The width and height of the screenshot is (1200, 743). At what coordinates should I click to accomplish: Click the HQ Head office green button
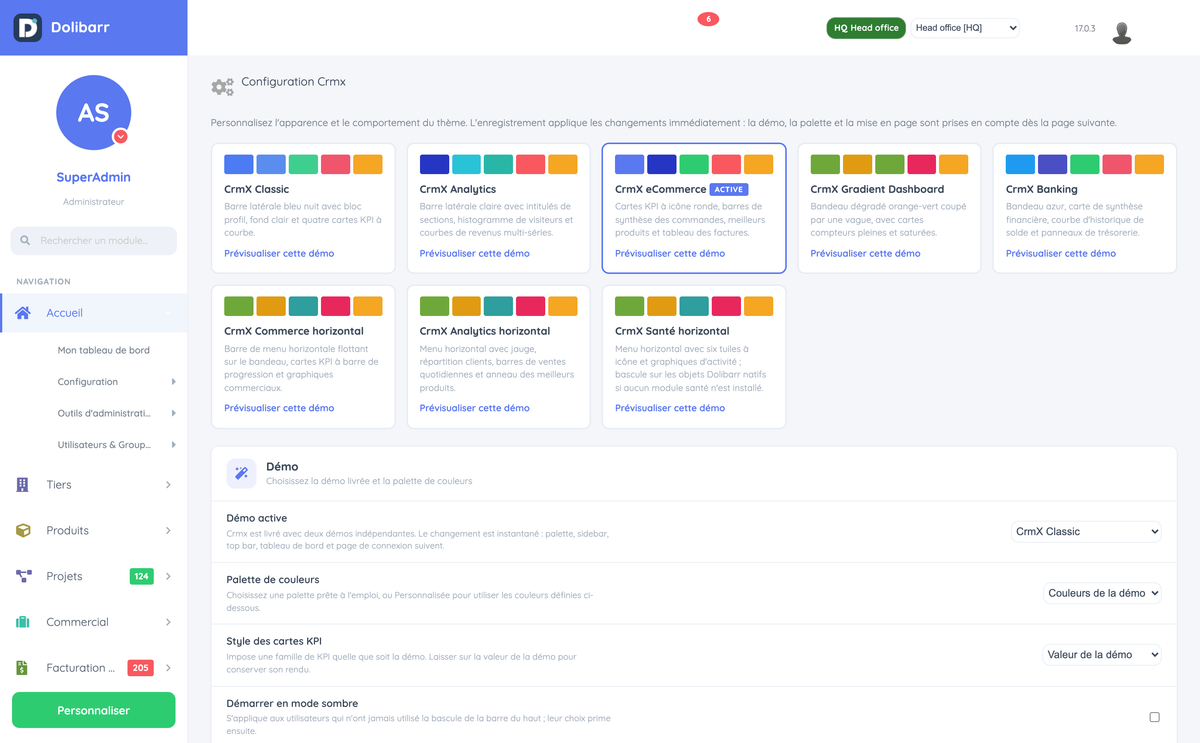866,28
